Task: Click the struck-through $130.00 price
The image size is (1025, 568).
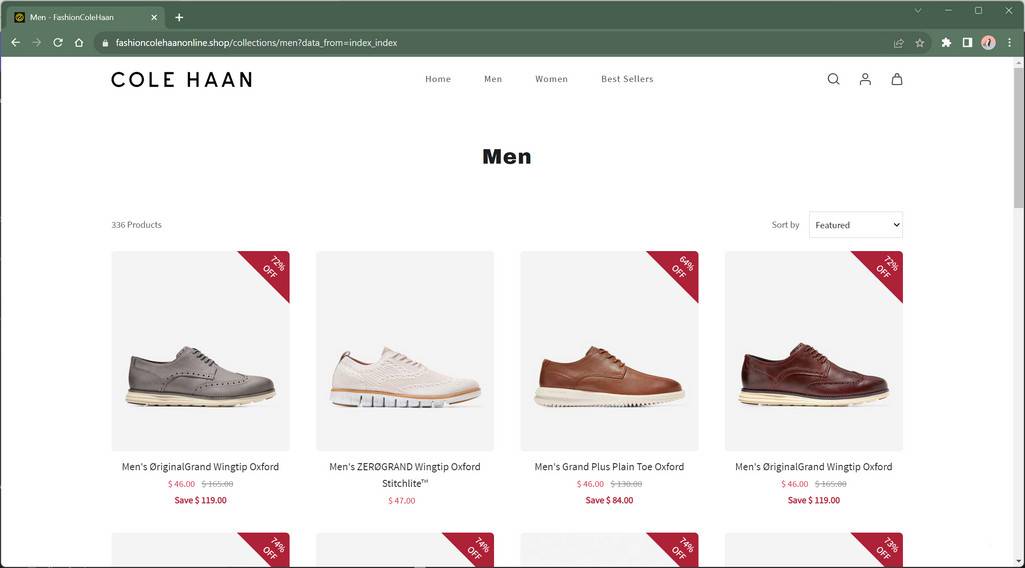Action: coord(626,484)
